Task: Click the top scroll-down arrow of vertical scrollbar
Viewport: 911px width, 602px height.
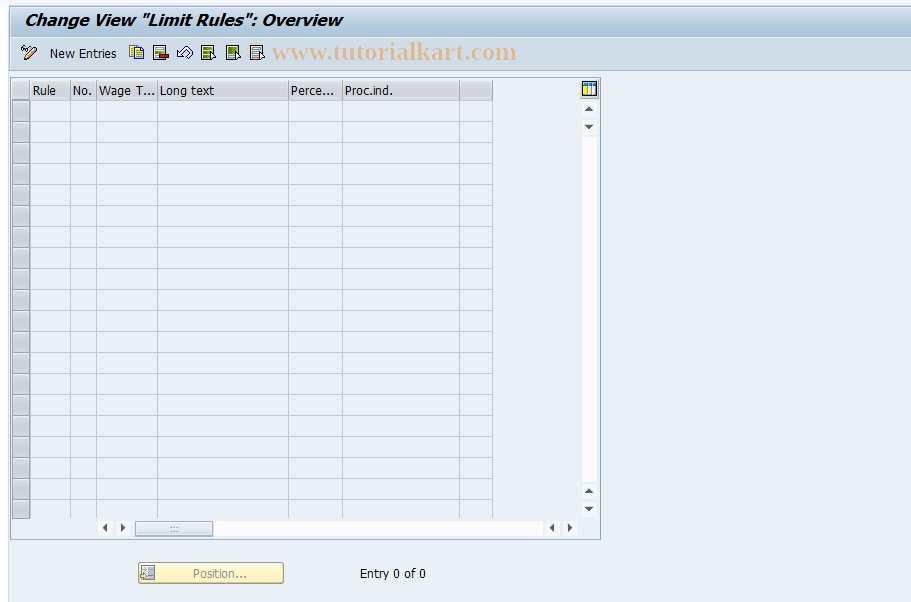Action: coord(589,127)
